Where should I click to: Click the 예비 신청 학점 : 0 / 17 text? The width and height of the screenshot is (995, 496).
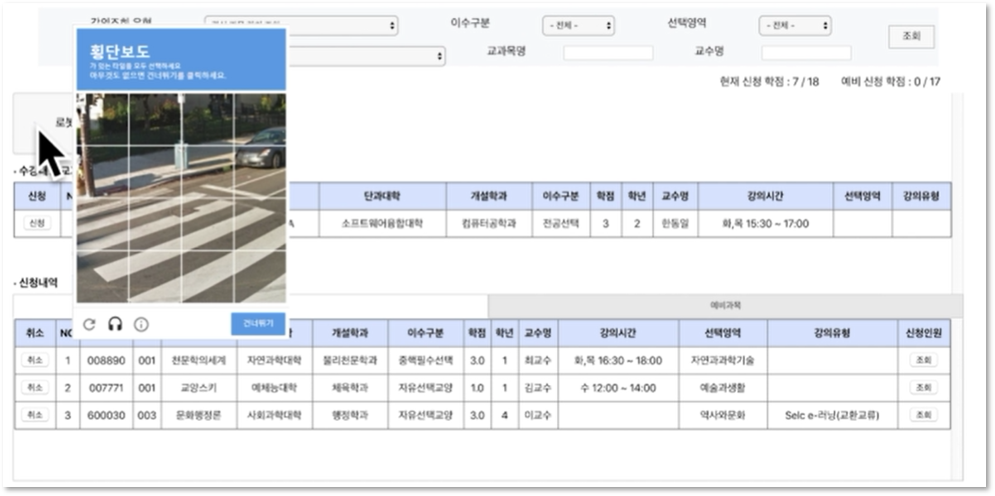coord(890,81)
